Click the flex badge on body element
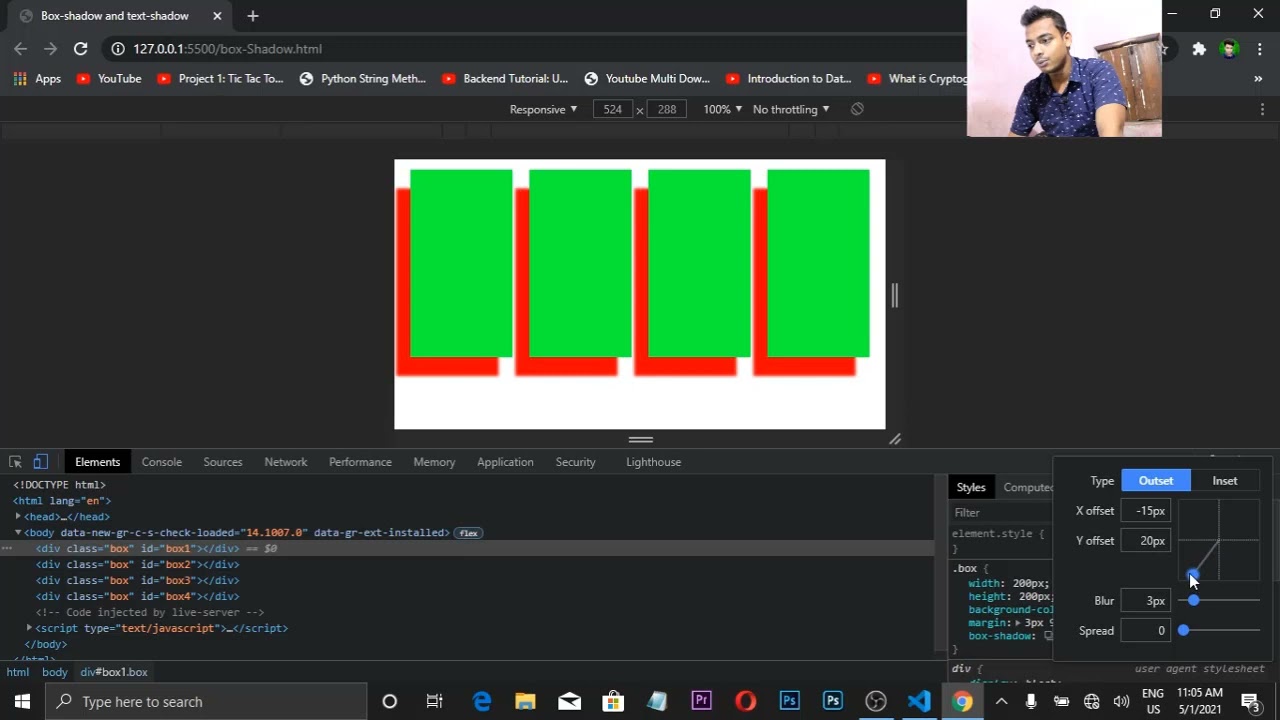Screen dimensions: 1280x720 (x=469, y=533)
